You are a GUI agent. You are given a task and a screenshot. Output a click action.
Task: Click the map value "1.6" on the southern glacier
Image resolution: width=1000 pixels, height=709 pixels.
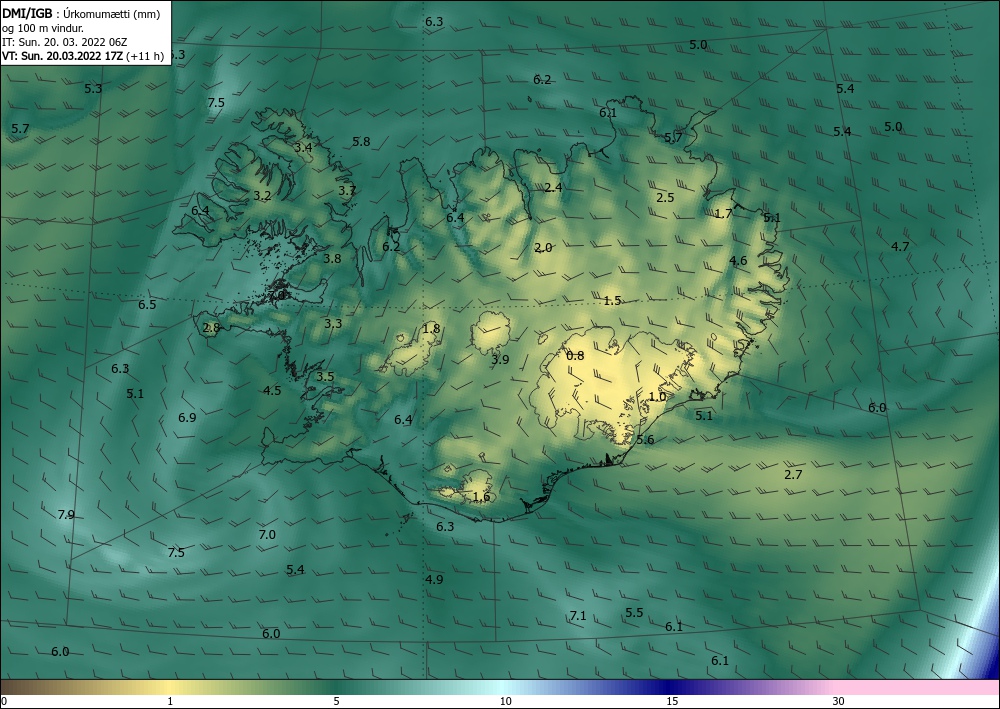[x=482, y=497]
